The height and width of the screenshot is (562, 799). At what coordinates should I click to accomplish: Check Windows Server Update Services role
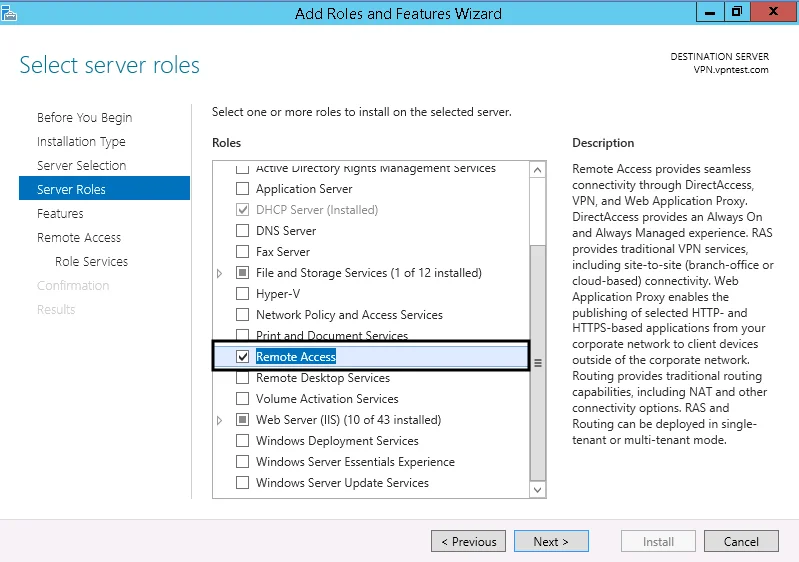coord(243,483)
